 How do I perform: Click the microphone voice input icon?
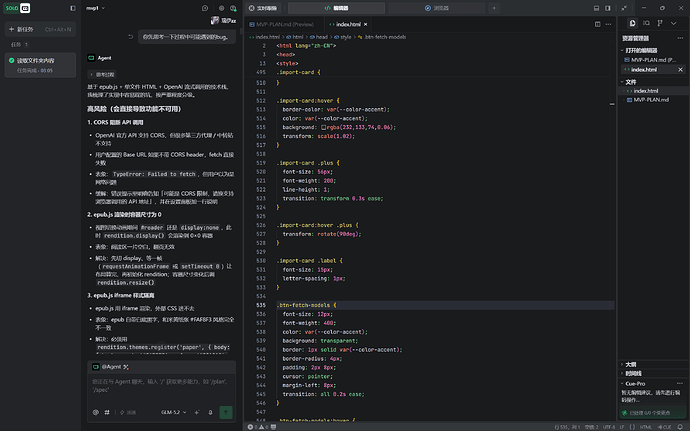click(x=210, y=413)
